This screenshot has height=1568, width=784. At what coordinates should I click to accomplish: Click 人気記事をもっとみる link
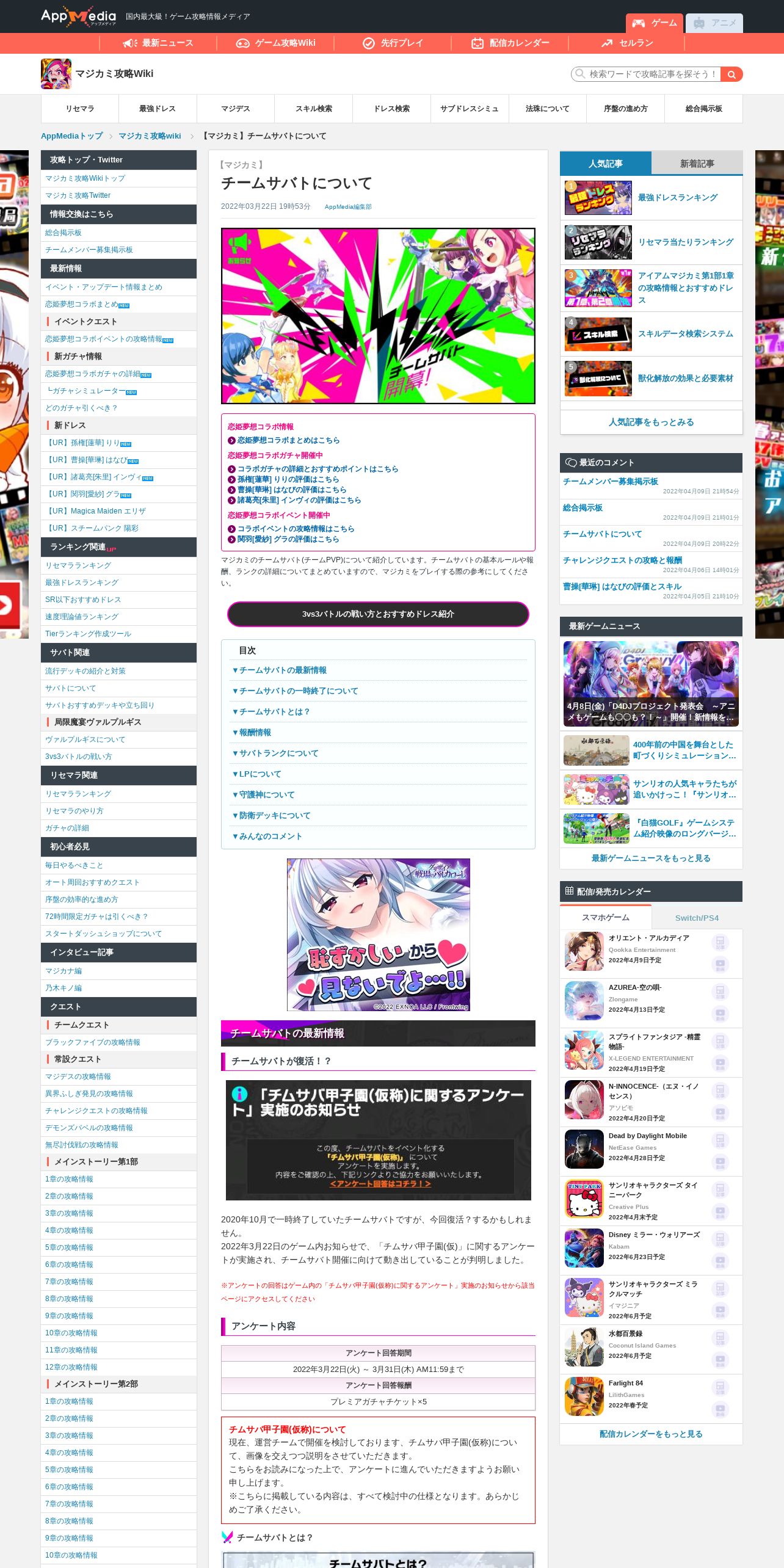(651, 423)
